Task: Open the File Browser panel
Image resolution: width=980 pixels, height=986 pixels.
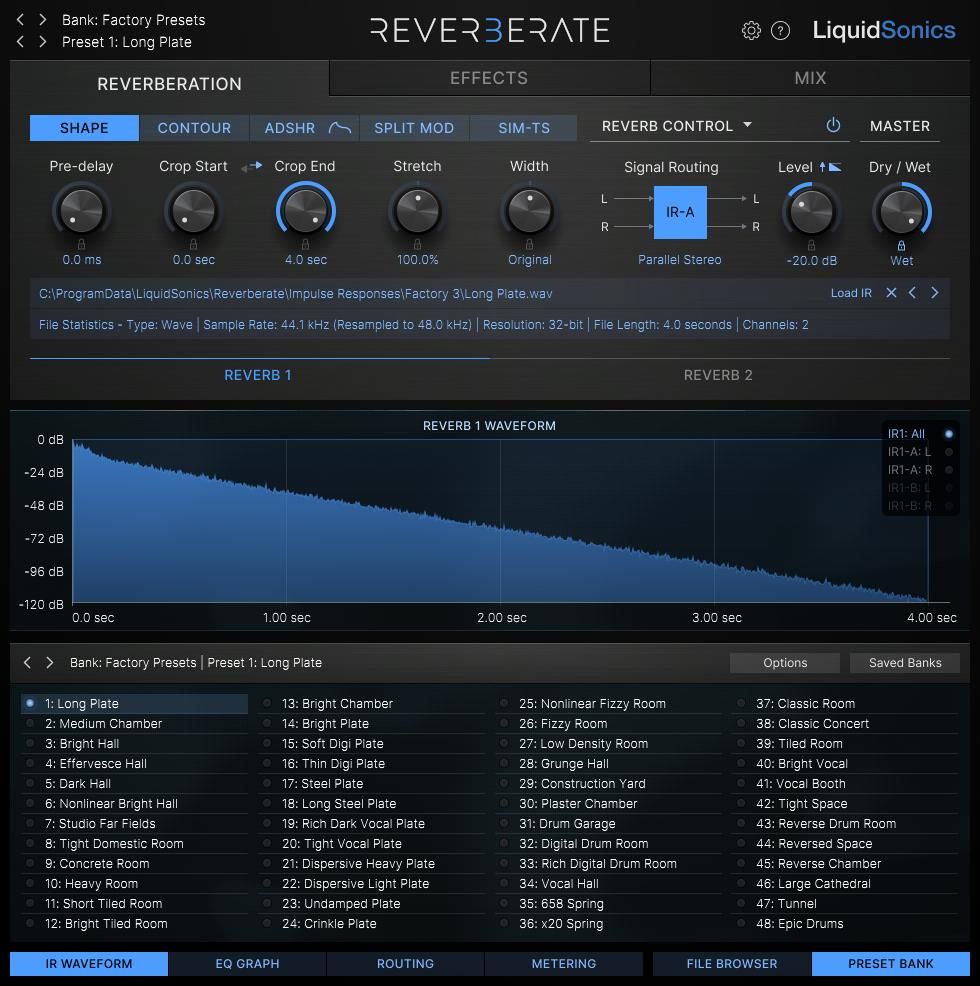Action: [732, 963]
